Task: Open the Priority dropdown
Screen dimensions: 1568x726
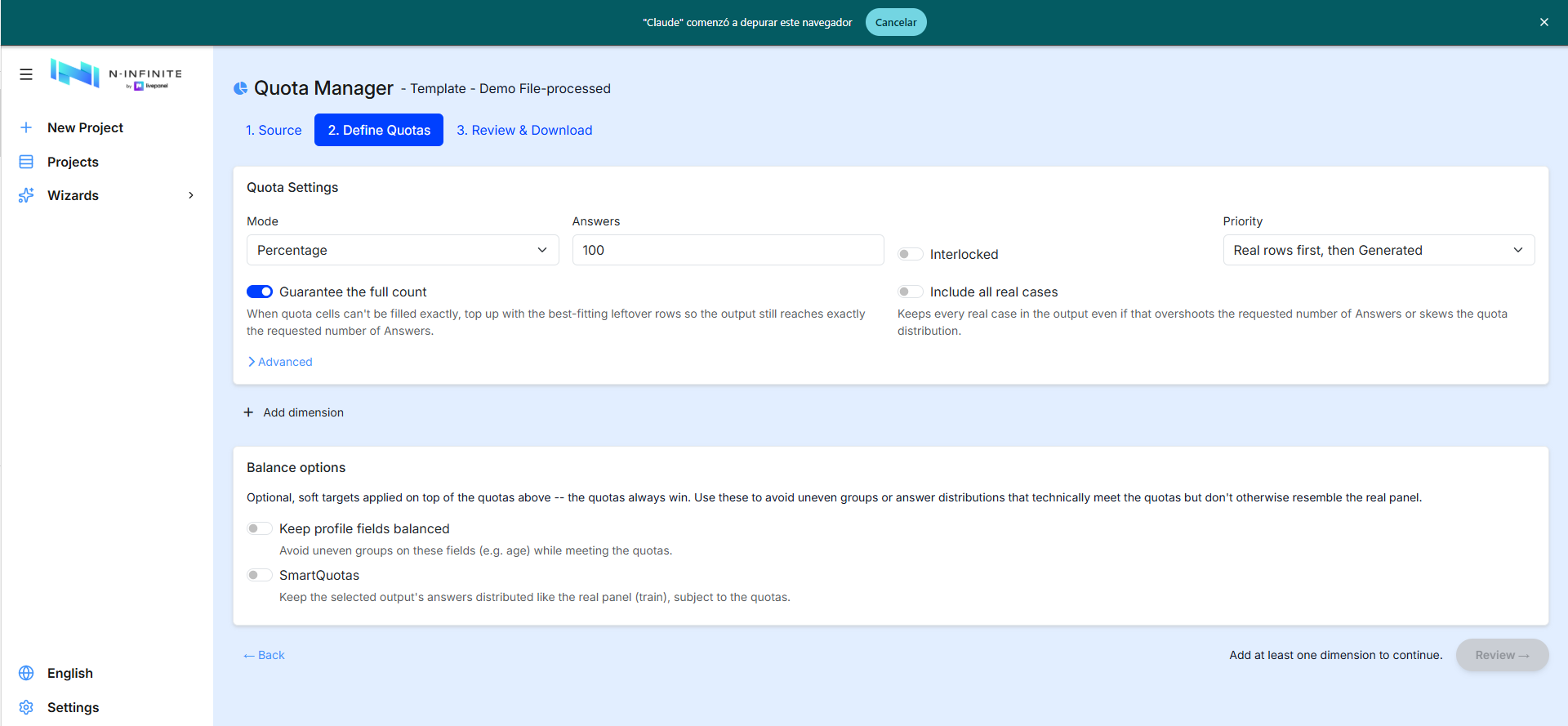Action: point(1379,250)
